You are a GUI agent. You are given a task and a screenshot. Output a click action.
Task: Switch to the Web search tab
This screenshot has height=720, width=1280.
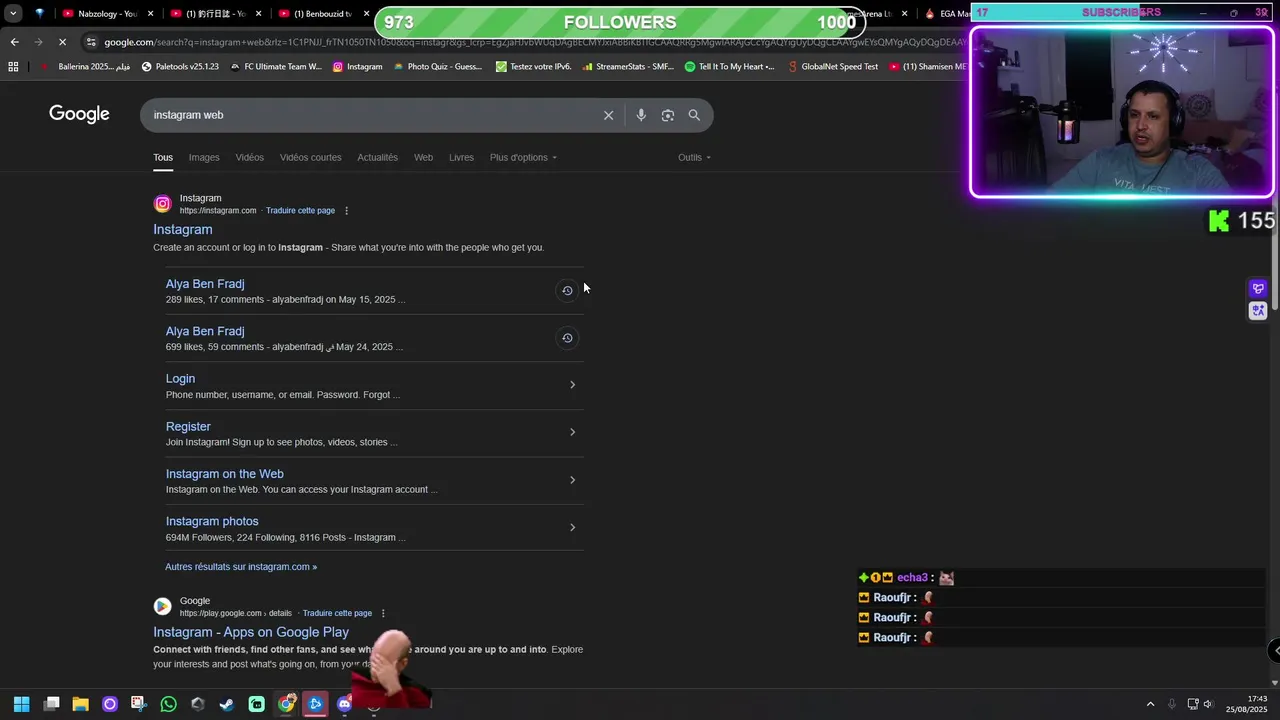[424, 157]
